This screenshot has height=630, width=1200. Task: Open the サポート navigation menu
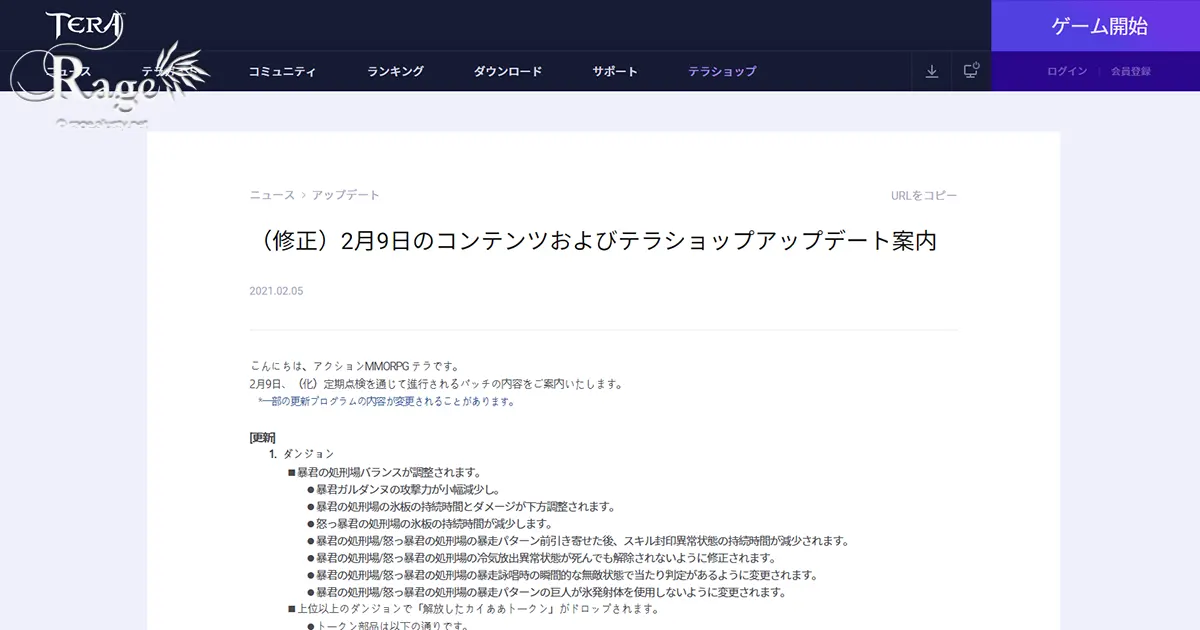pyautogui.click(x=614, y=71)
